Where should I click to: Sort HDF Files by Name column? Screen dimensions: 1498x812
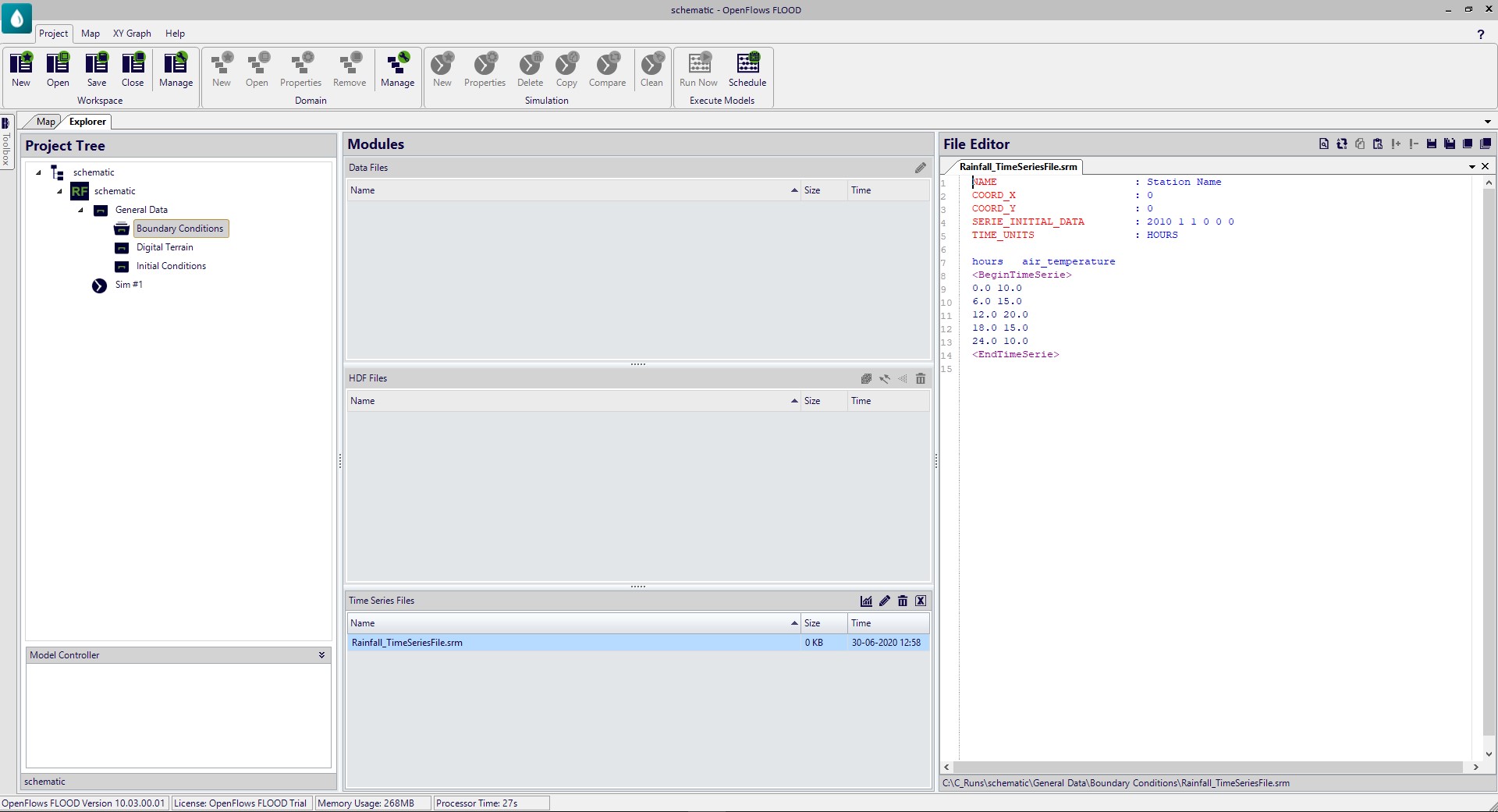pos(574,401)
